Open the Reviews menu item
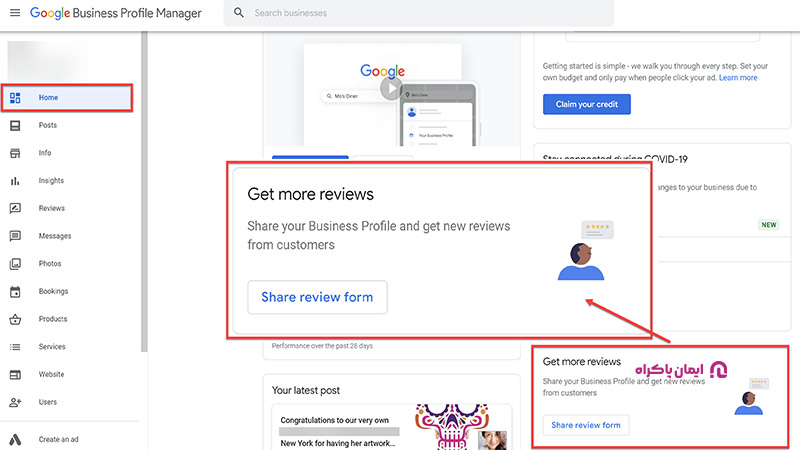 pos(52,208)
